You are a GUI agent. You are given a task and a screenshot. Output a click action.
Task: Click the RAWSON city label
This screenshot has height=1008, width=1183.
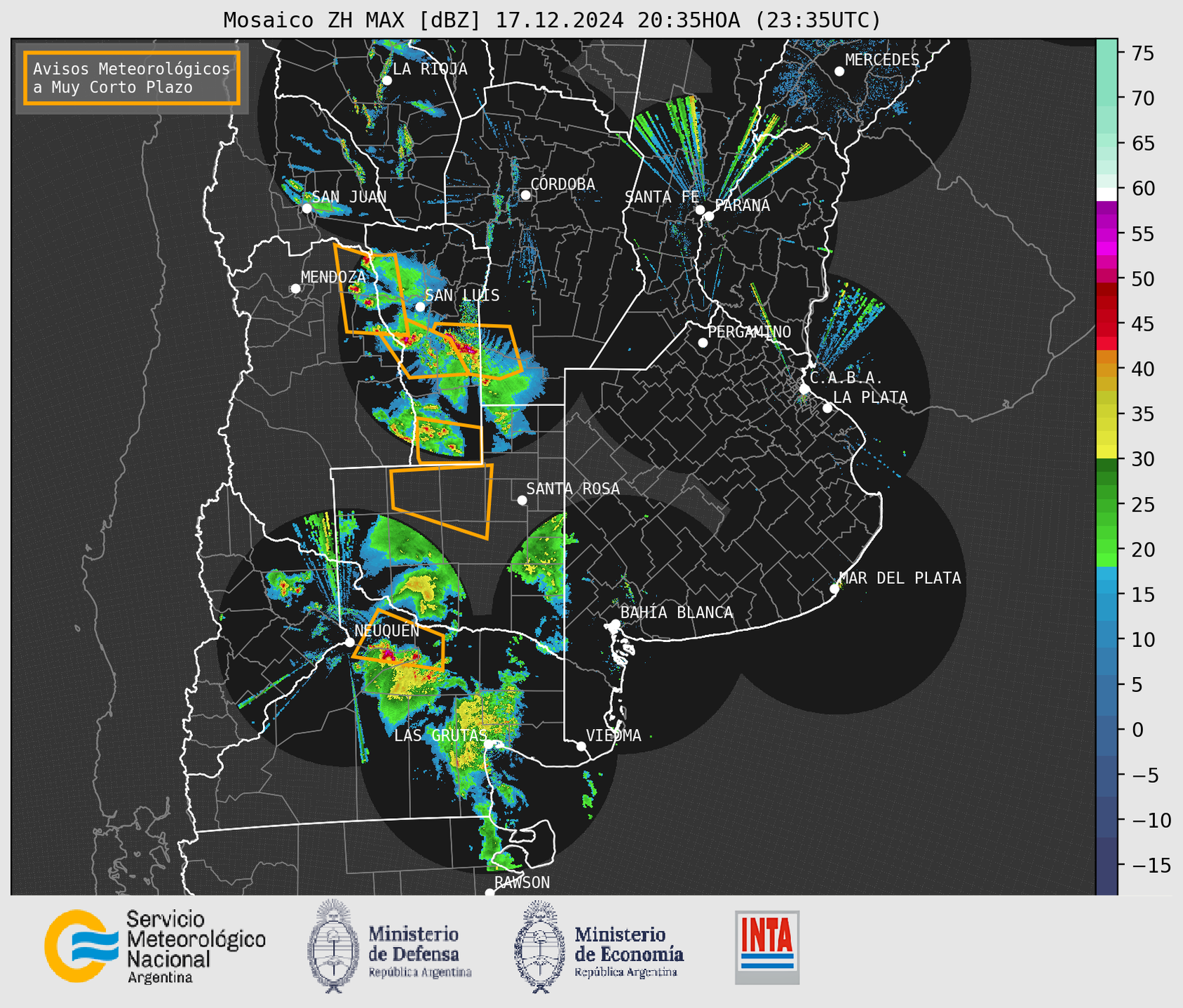pos(522,883)
